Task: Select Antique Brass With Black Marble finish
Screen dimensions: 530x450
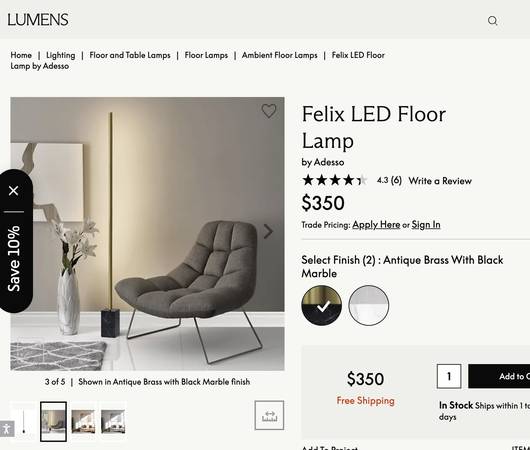Action: click(321, 305)
